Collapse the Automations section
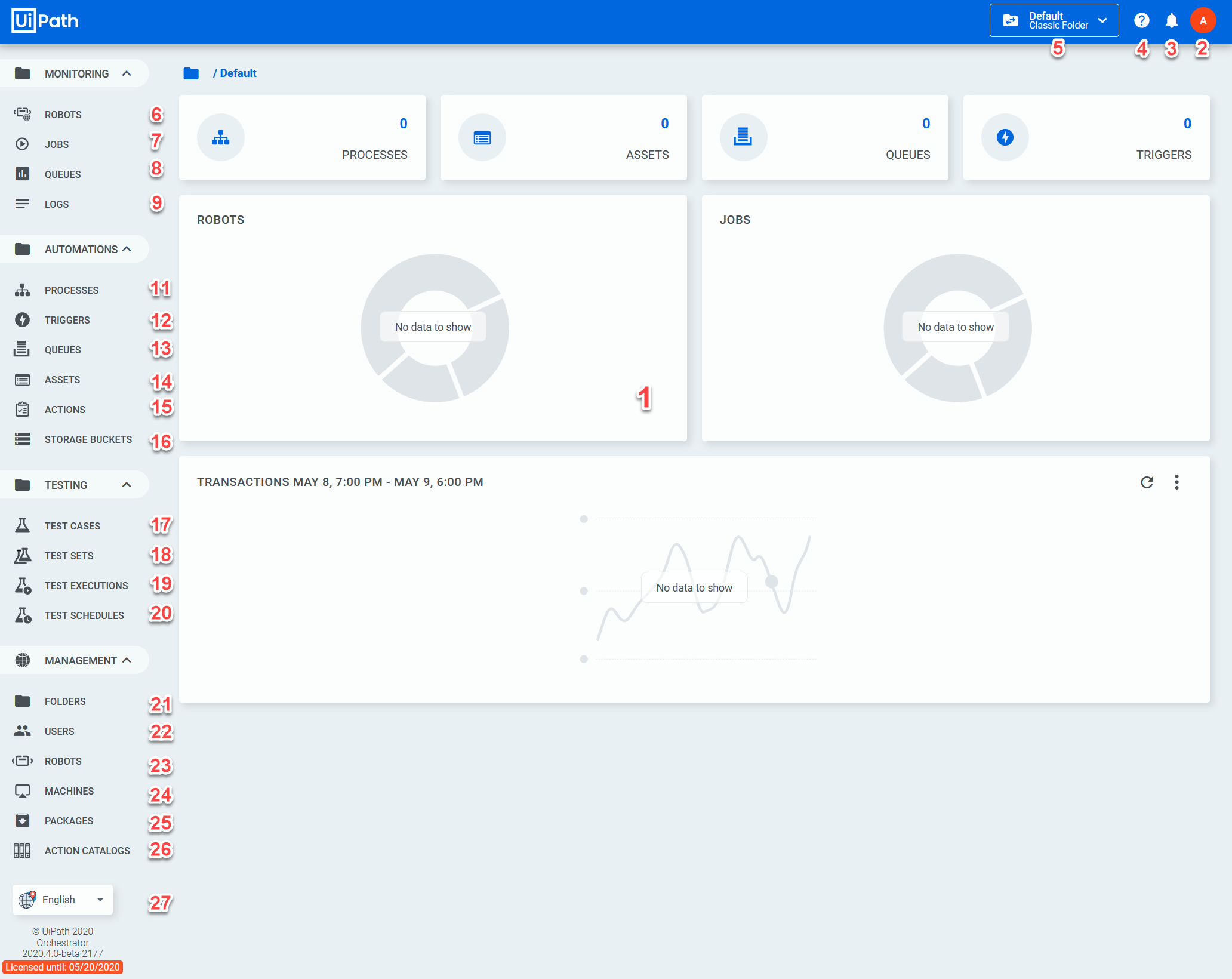This screenshot has height=979, width=1232. (127, 249)
